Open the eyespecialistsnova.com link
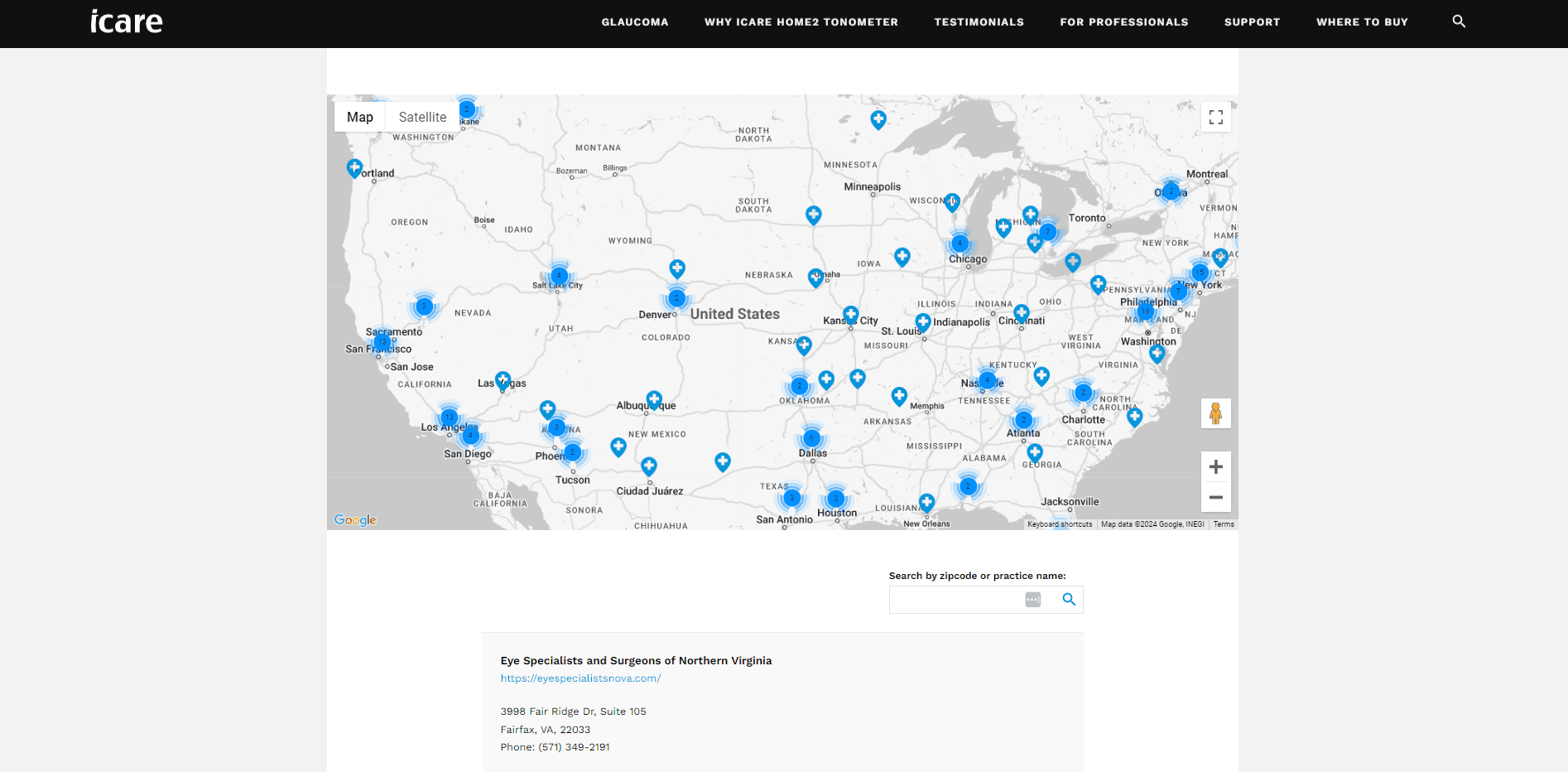The height and width of the screenshot is (772, 1568). pos(580,678)
